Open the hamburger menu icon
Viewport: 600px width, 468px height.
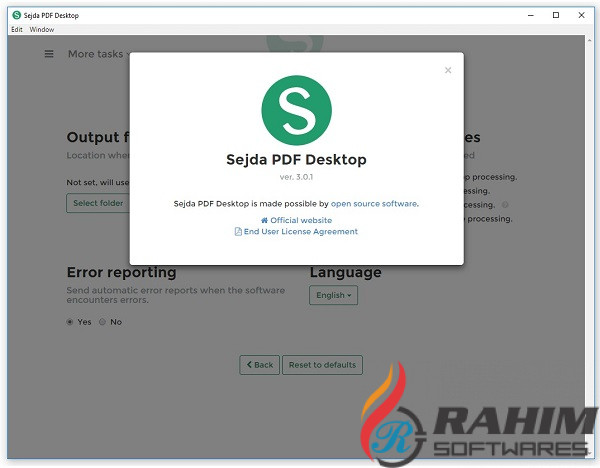pyautogui.click(x=49, y=54)
